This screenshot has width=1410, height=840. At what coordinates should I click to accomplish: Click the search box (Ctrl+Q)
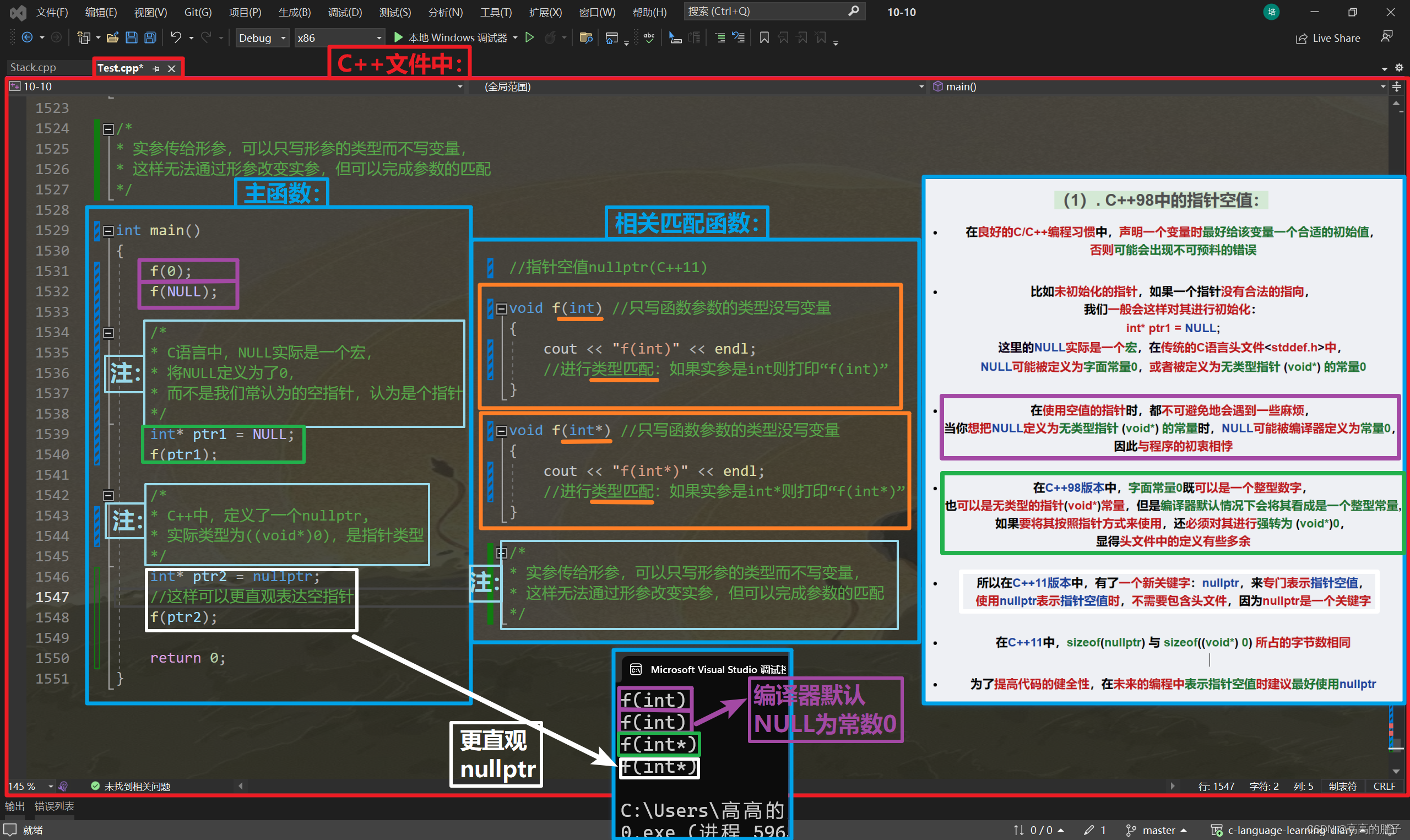(x=774, y=12)
